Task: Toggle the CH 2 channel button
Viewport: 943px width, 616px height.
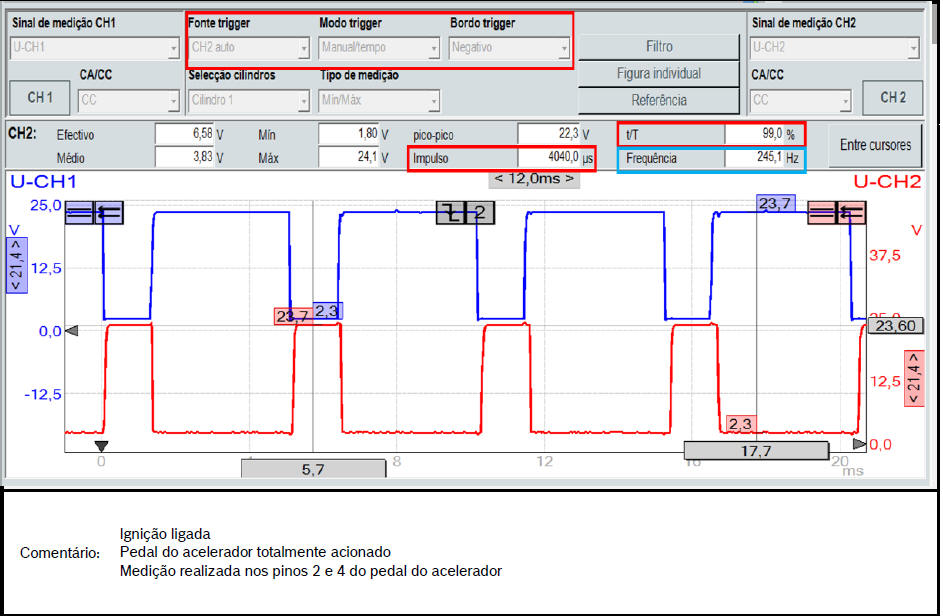Action: point(892,98)
